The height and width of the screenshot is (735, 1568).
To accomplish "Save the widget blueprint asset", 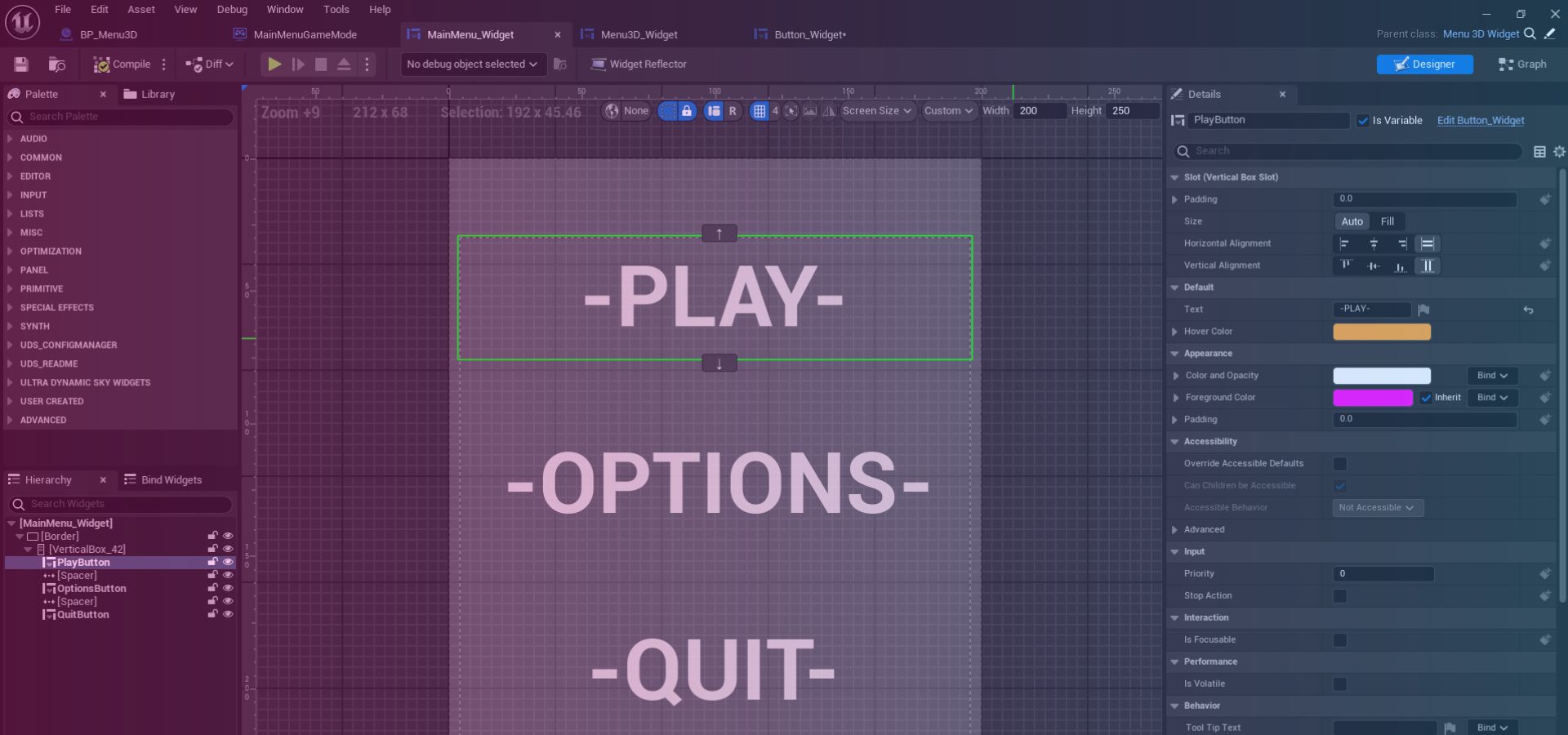I will coord(21,65).
